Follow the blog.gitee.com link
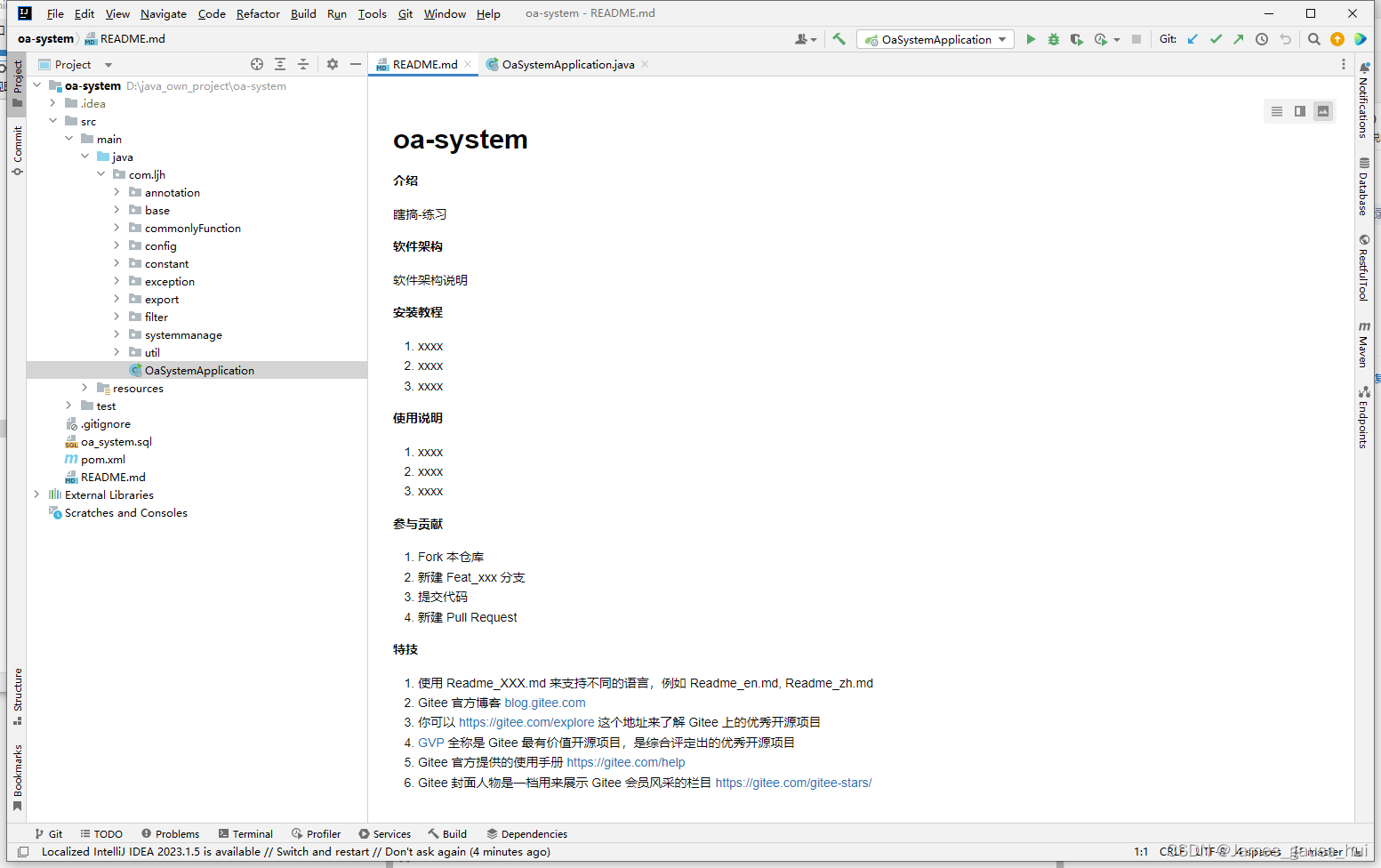Viewport: 1381px width, 868px height. 545,703
